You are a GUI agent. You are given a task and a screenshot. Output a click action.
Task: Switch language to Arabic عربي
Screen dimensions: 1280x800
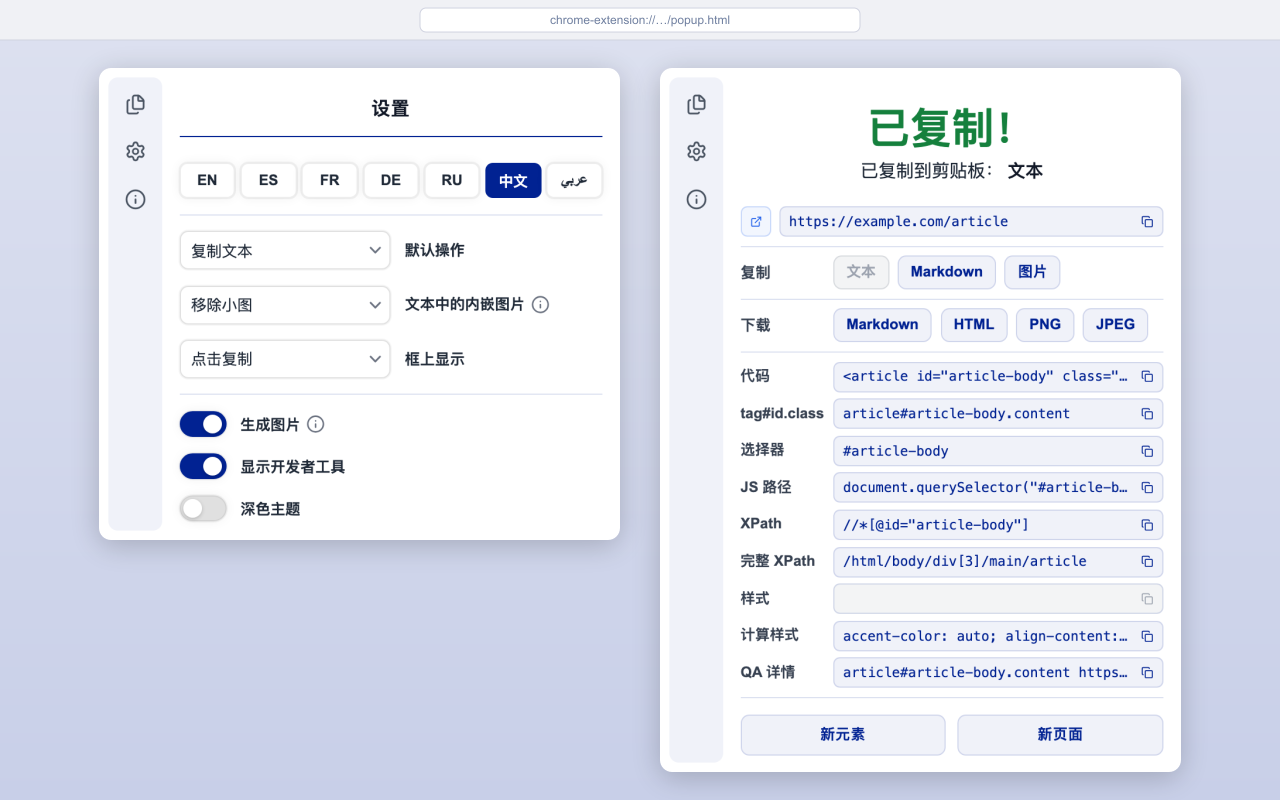tap(574, 180)
